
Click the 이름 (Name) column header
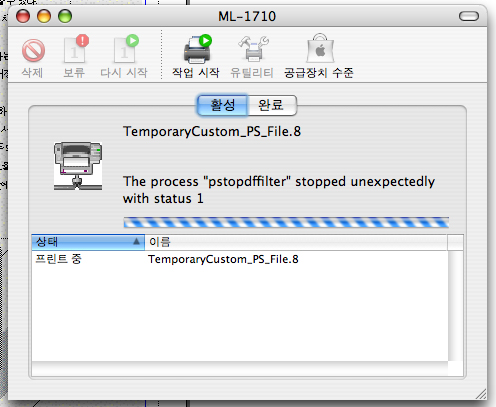(x=296, y=242)
